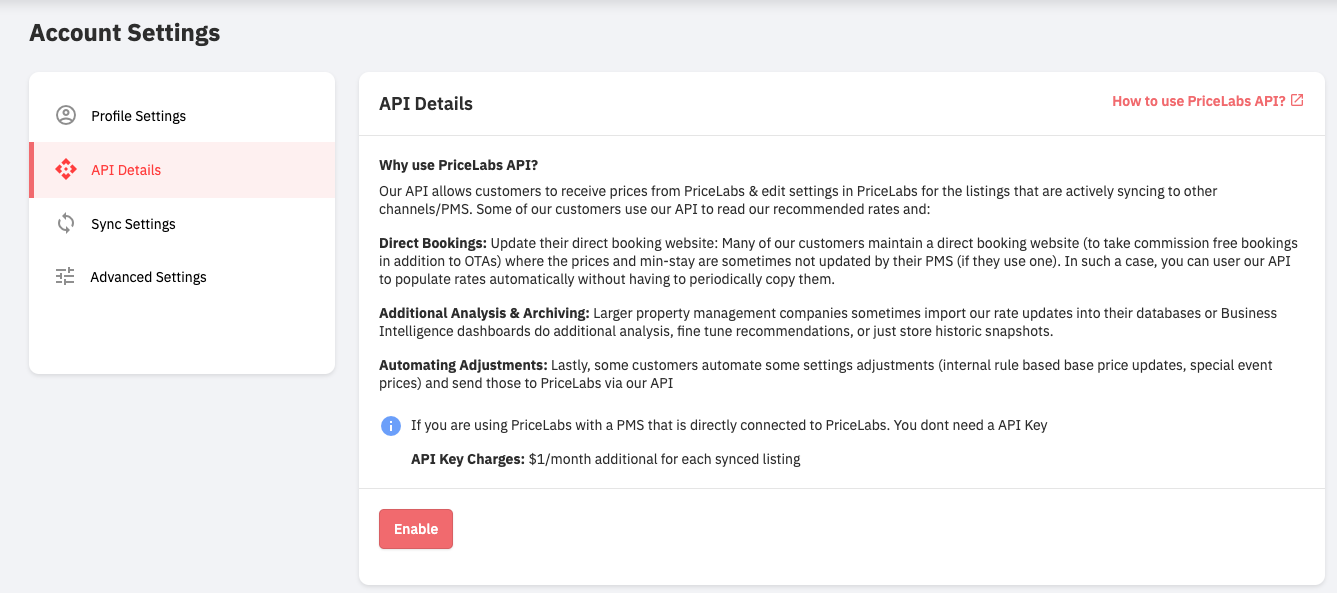Open Advanced Settings in the sidebar
Viewport: 1337px width, 593px height.
click(182, 277)
